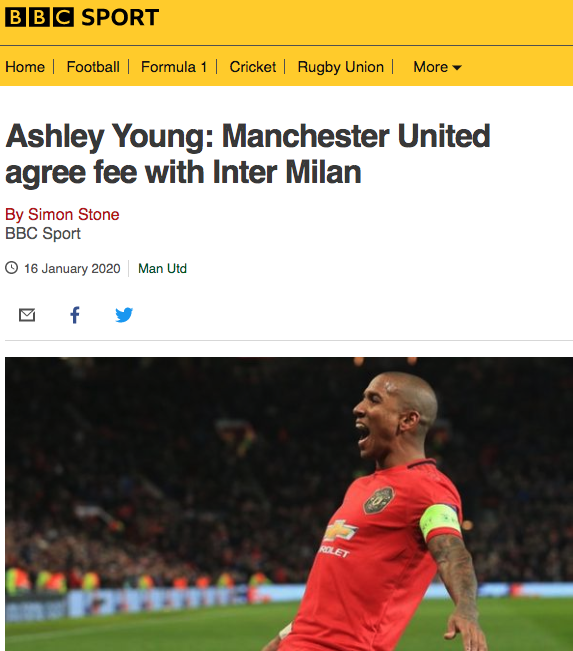Open the Football section
Image resolution: width=573 pixels, height=651 pixels.
tap(93, 67)
